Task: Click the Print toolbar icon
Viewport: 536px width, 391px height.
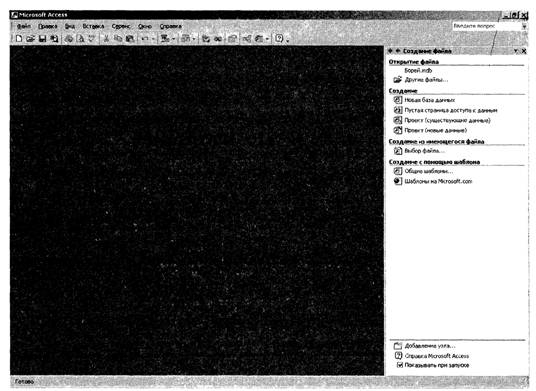Action: point(69,39)
